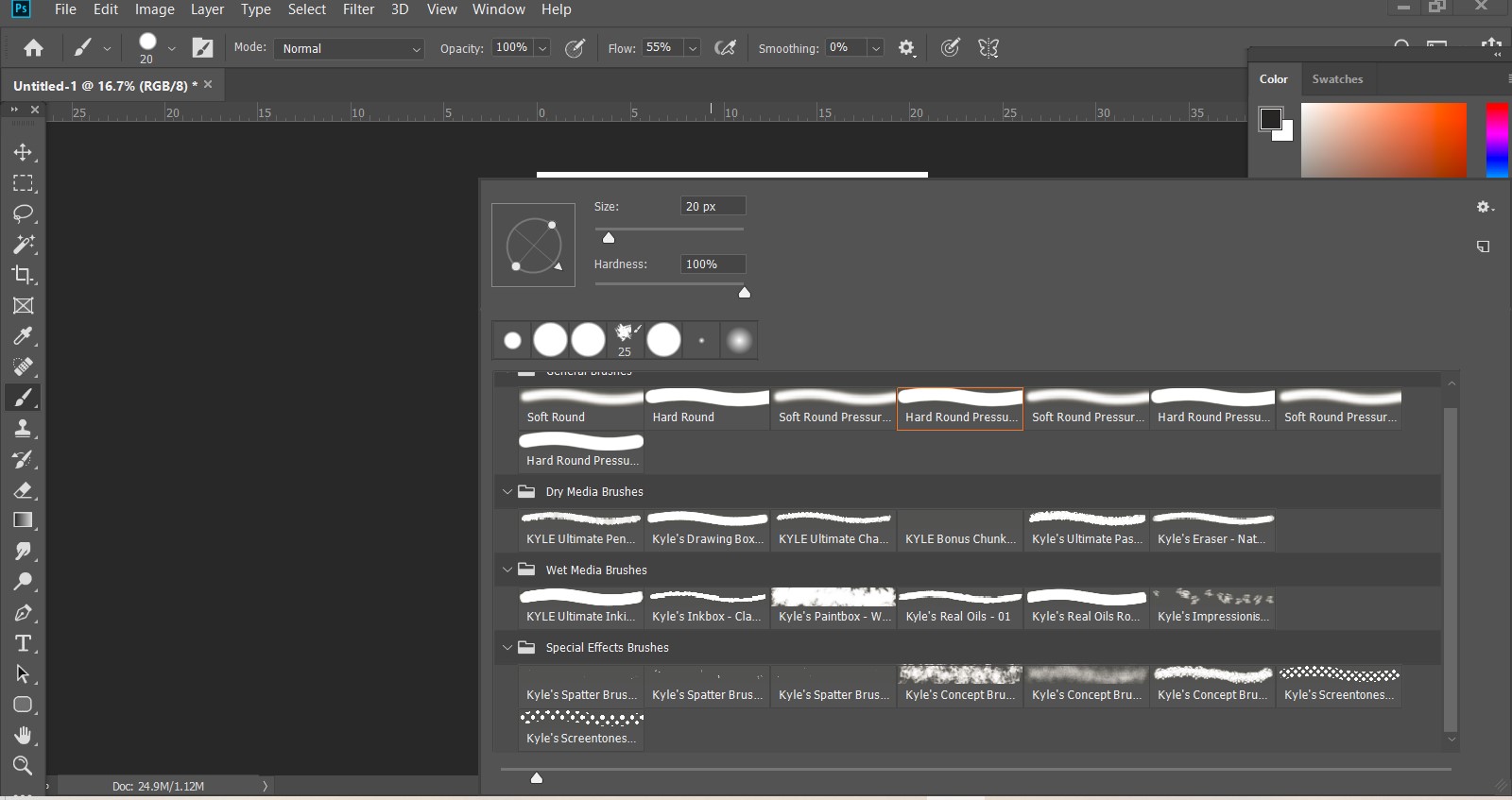Enable airbrush-style build-up effects
Screen dimensions: 1512x800
click(725, 48)
